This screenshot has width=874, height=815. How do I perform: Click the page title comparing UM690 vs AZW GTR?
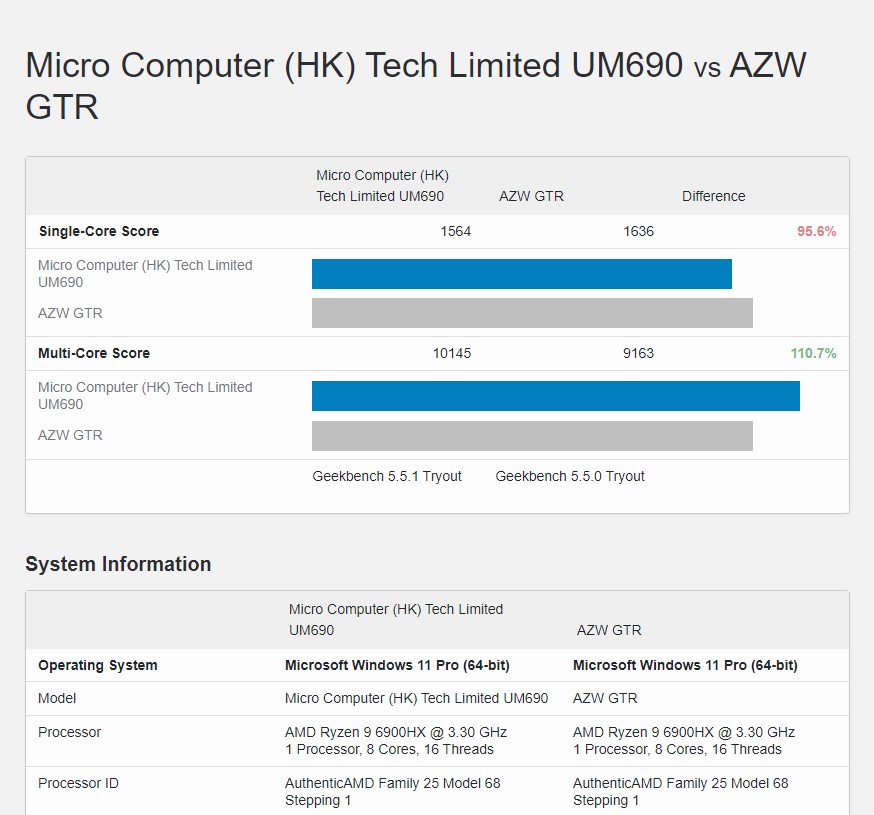pyautogui.click(x=415, y=85)
